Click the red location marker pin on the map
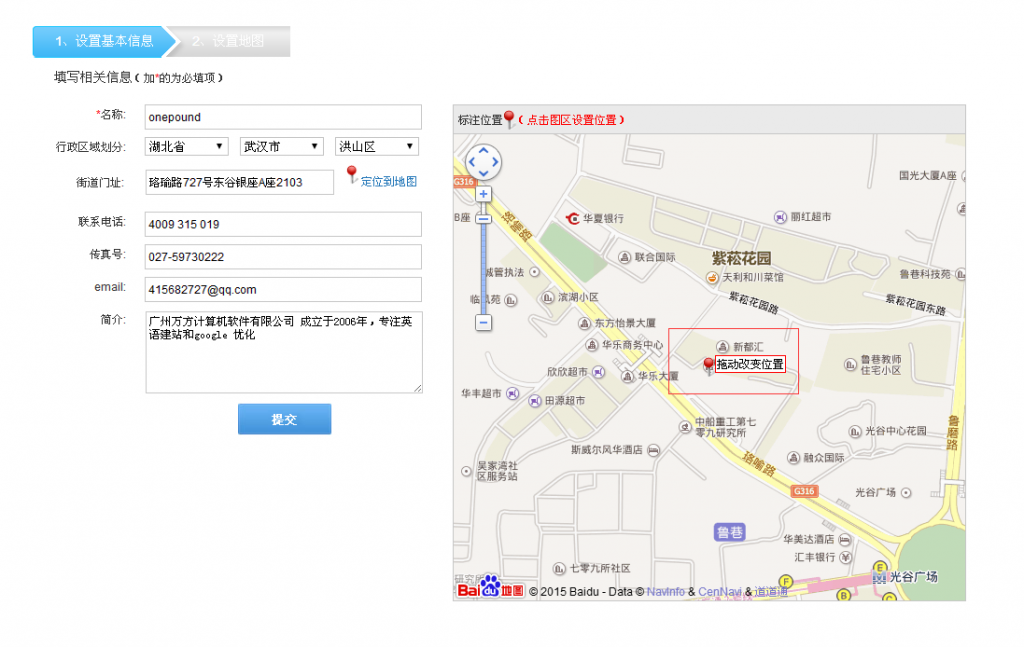Viewport: 1024px width, 647px height. click(x=709, y=365)
